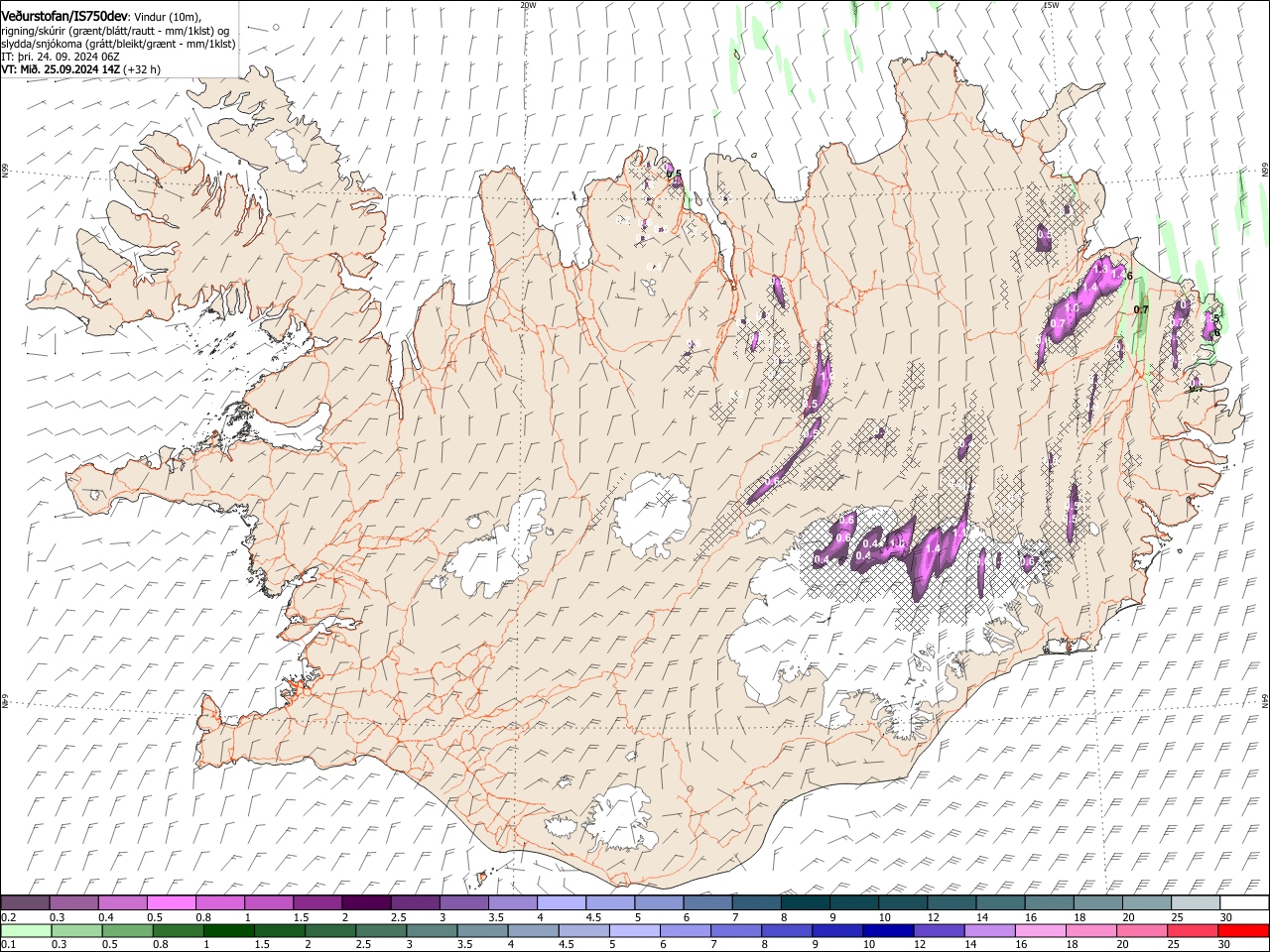Viewport: 1270px width, 952px height.
Task: Click the 15W longitude label
Action: (x=1051, y=5)
